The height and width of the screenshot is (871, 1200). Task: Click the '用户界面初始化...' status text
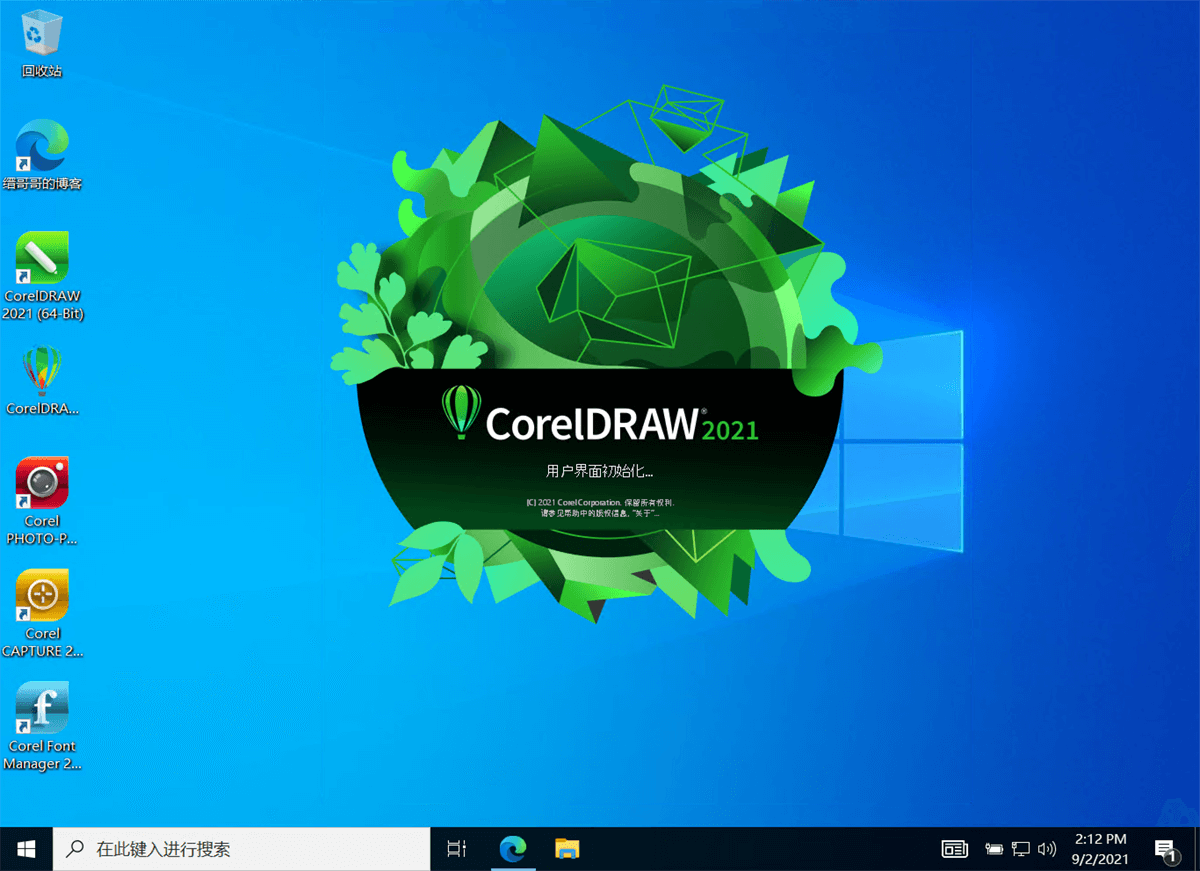[x=599, y=470]
